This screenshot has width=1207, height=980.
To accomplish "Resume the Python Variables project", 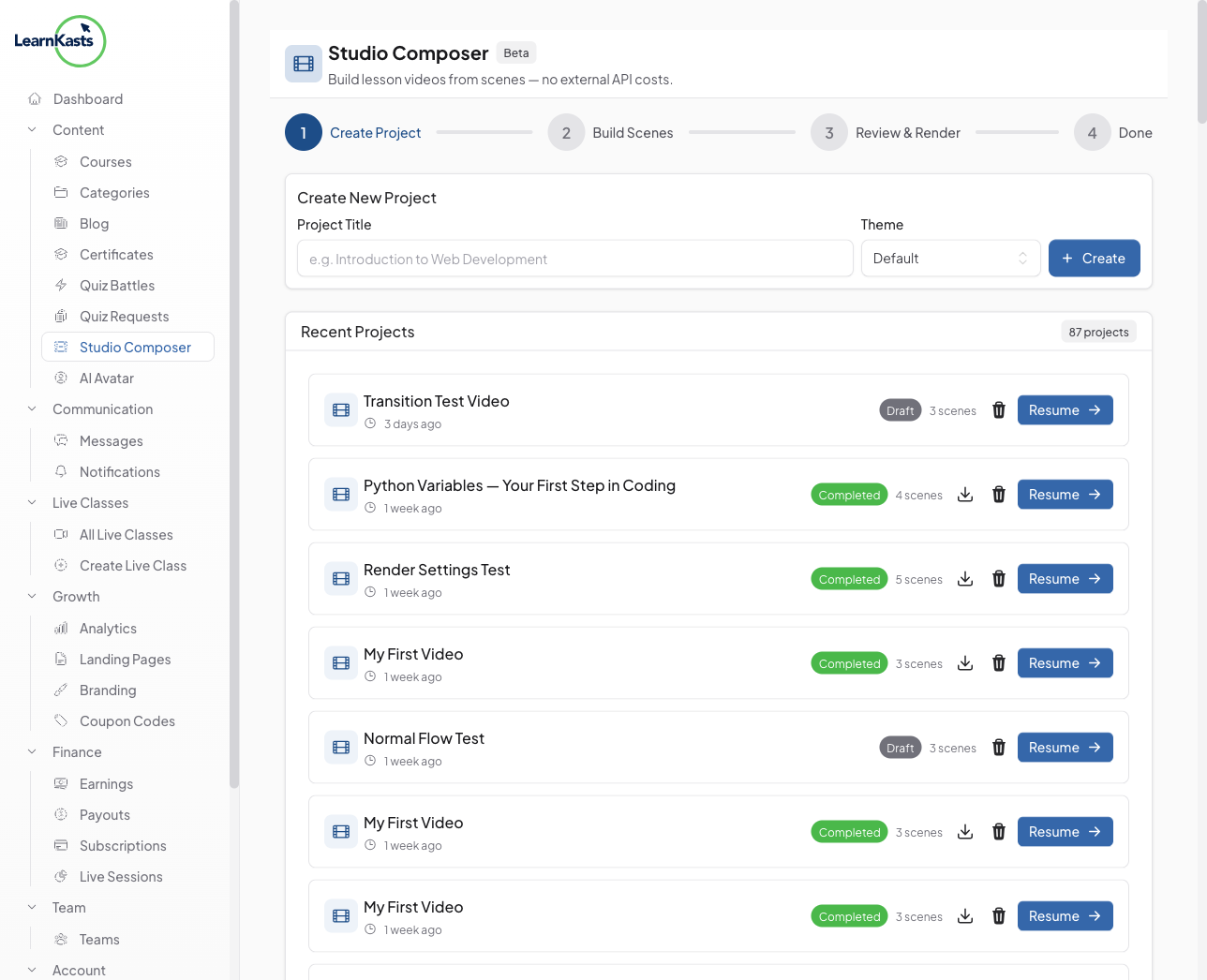I will [1065, 495].
